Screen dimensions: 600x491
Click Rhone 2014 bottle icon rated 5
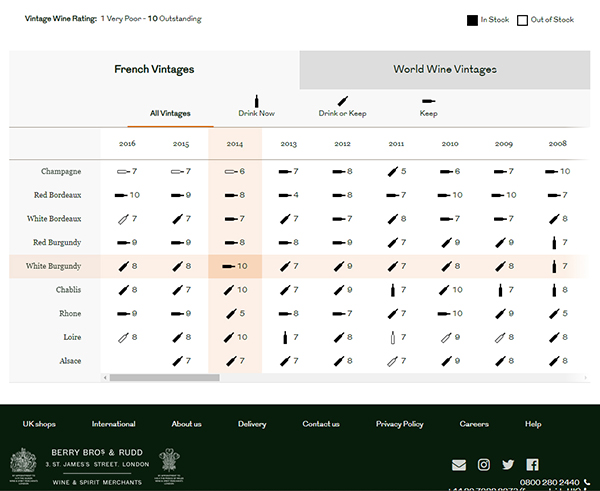tap(228, 313)
